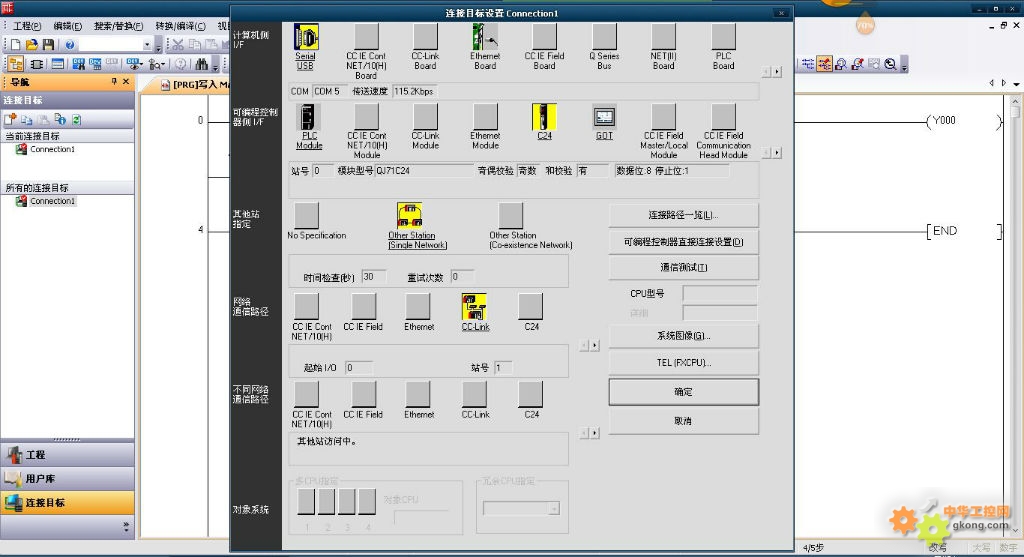Select PLC Module on PLC side
Screen dimensions: 1024x557
309,117
